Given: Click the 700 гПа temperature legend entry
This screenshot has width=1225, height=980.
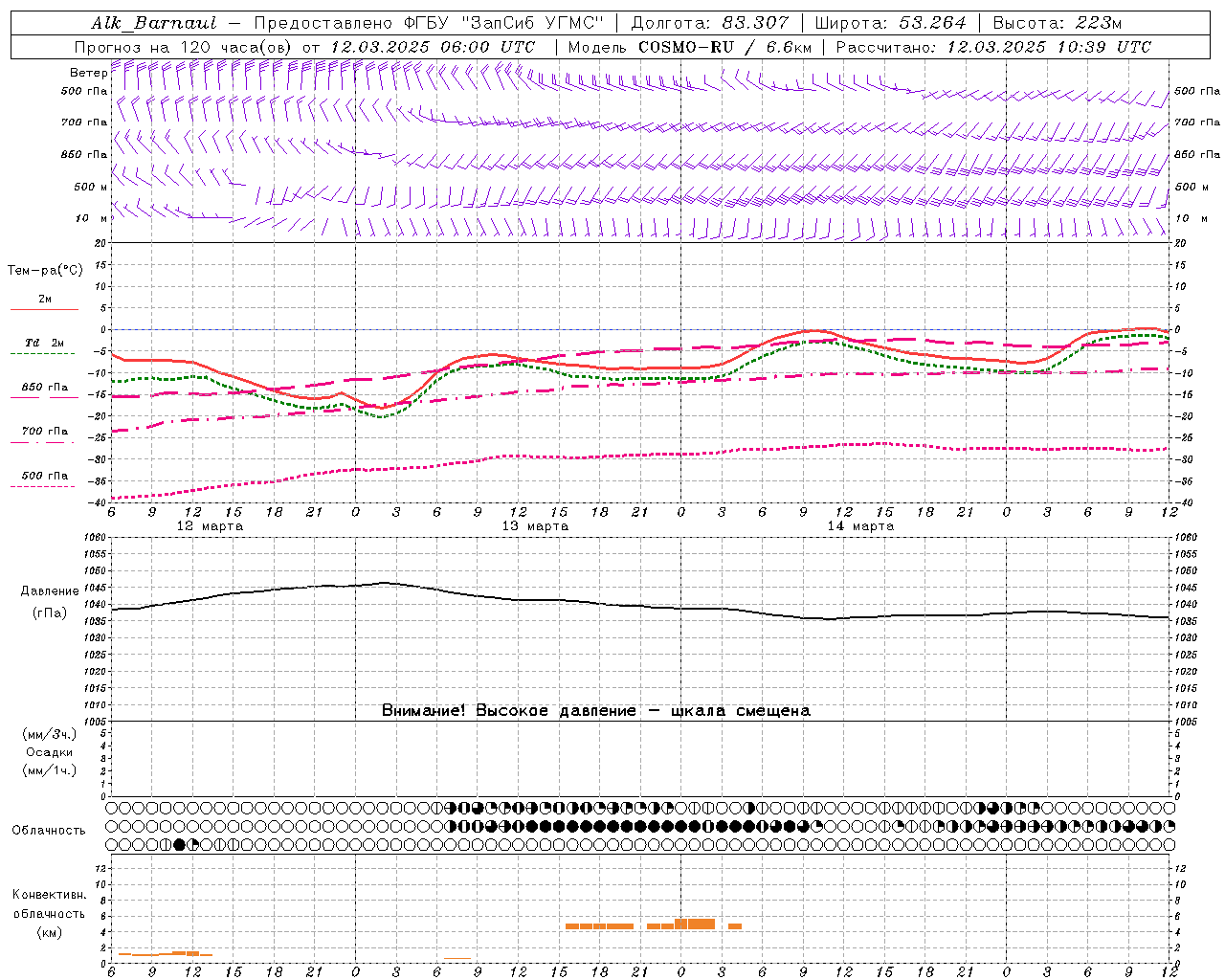Looking at the screenshot, I should (44, 431).
